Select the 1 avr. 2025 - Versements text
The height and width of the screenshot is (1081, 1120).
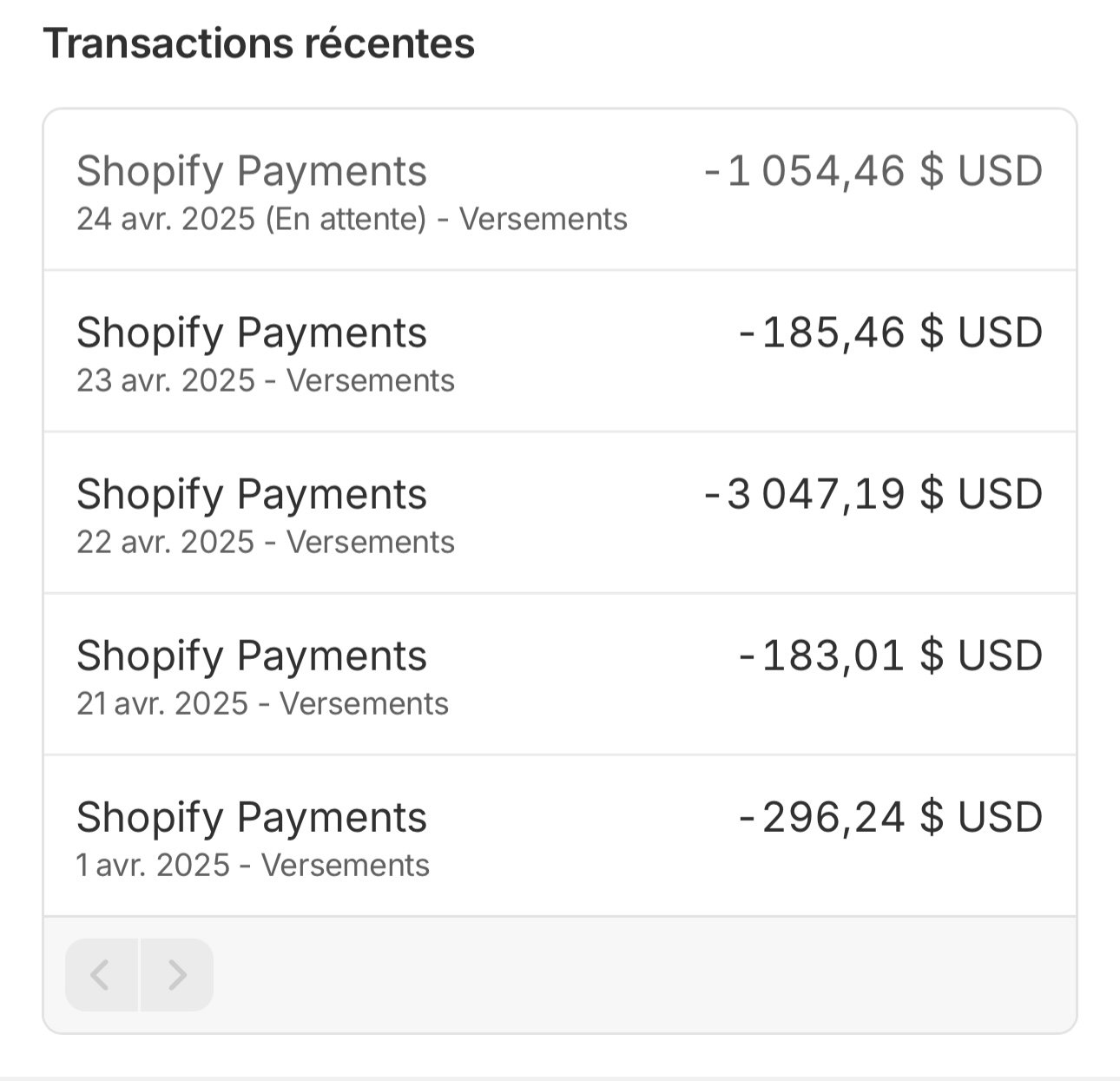point(253,866)
